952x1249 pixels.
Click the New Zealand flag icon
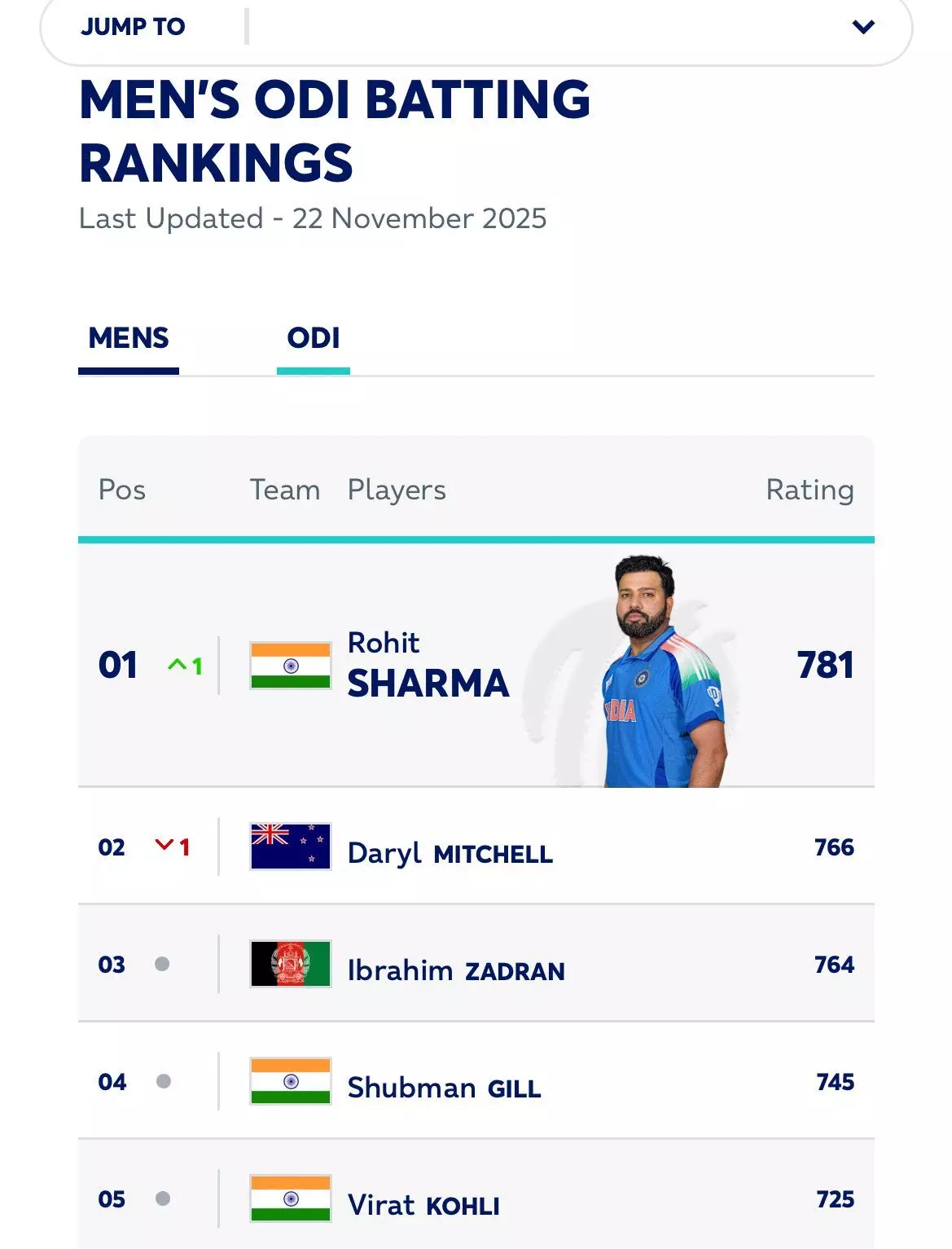pyautogui.click(x=290, y=847)
